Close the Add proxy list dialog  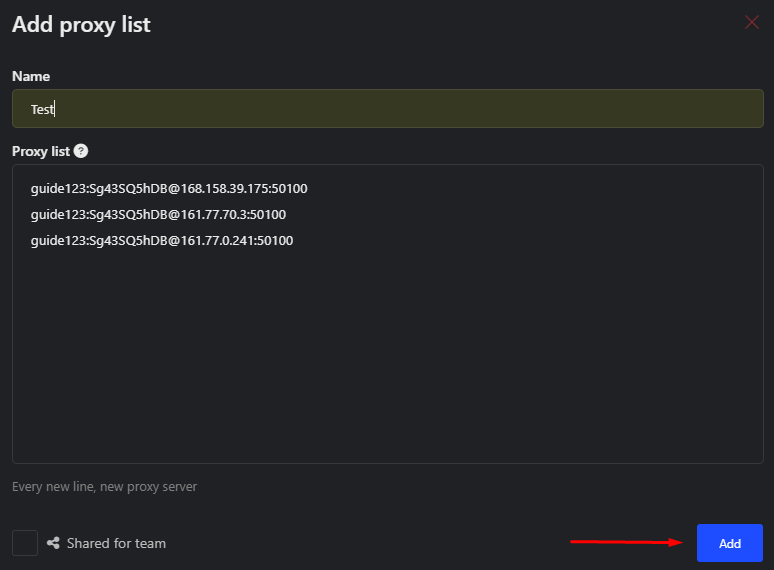(x=751, y=22)
